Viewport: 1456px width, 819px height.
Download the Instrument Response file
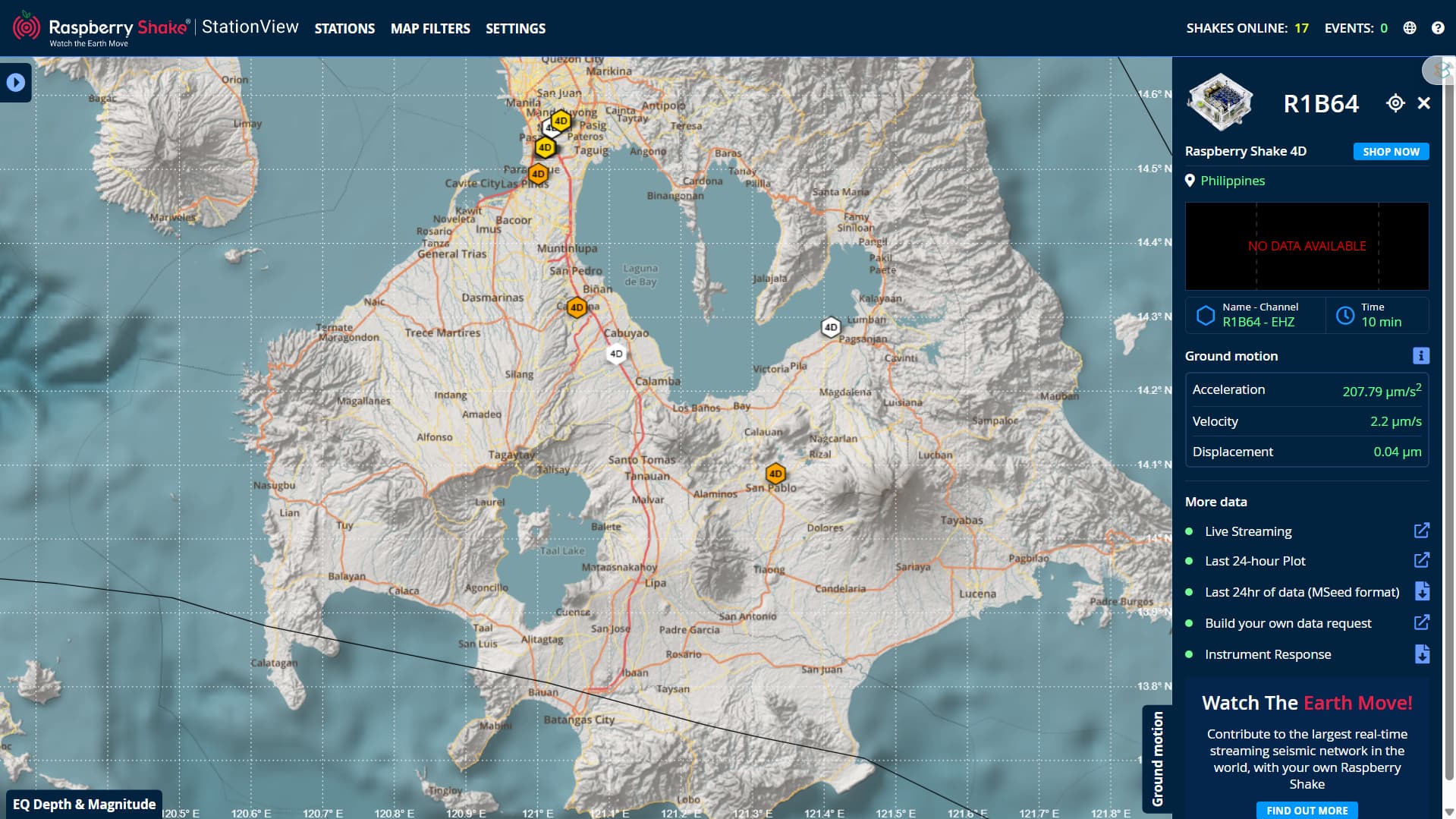point(1422,654)
